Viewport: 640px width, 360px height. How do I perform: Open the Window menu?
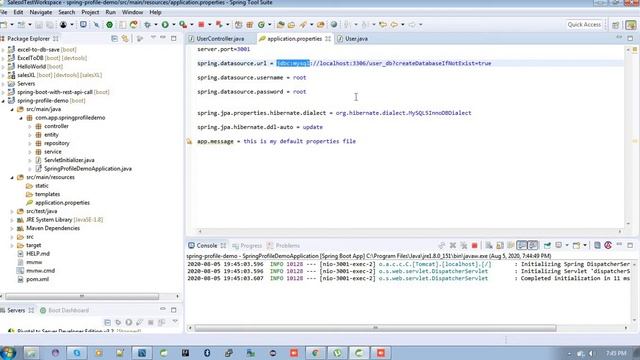point(132,12)
